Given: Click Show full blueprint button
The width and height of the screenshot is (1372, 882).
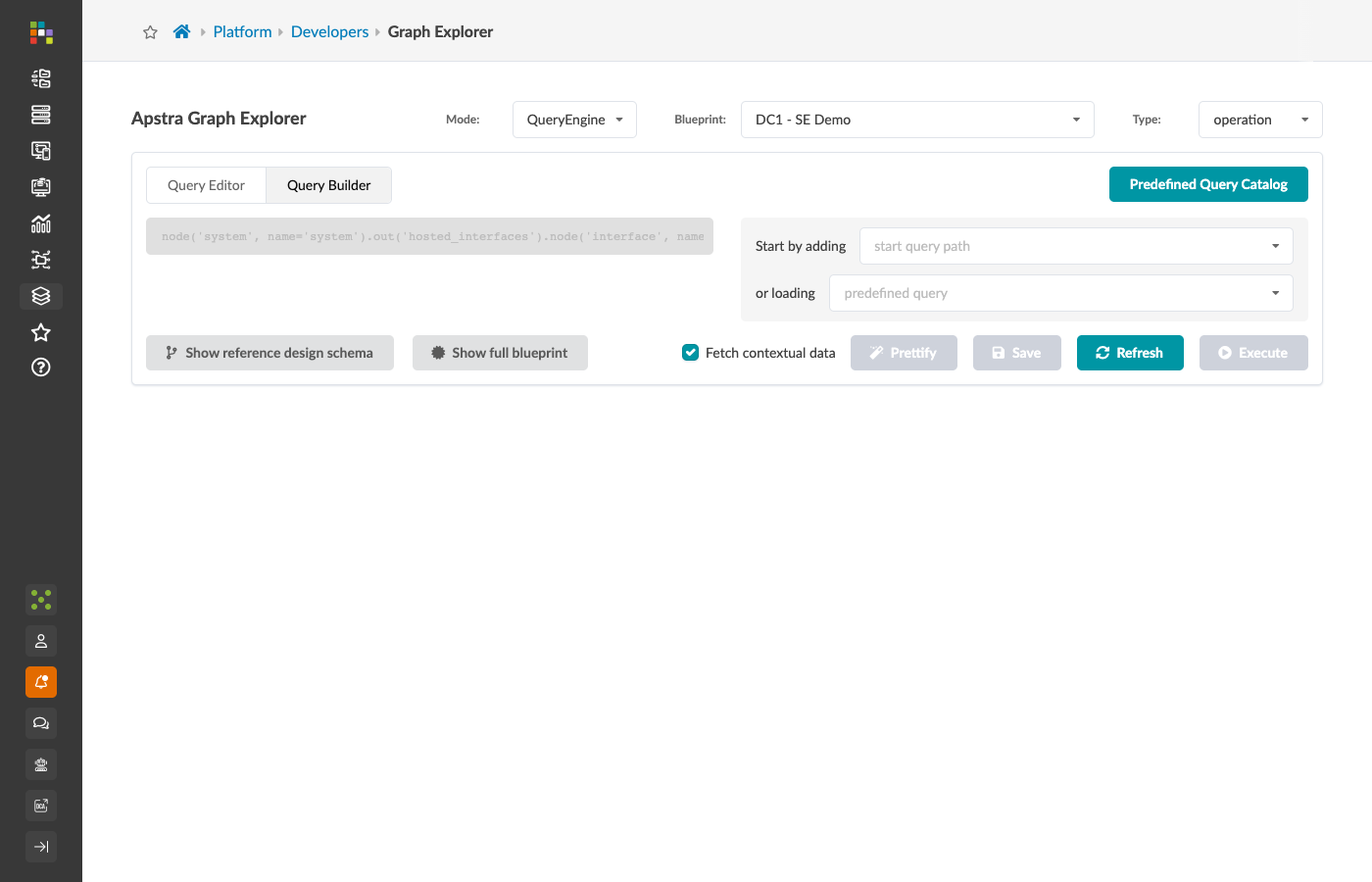Looking at the screenshot, I should point(500,353).
